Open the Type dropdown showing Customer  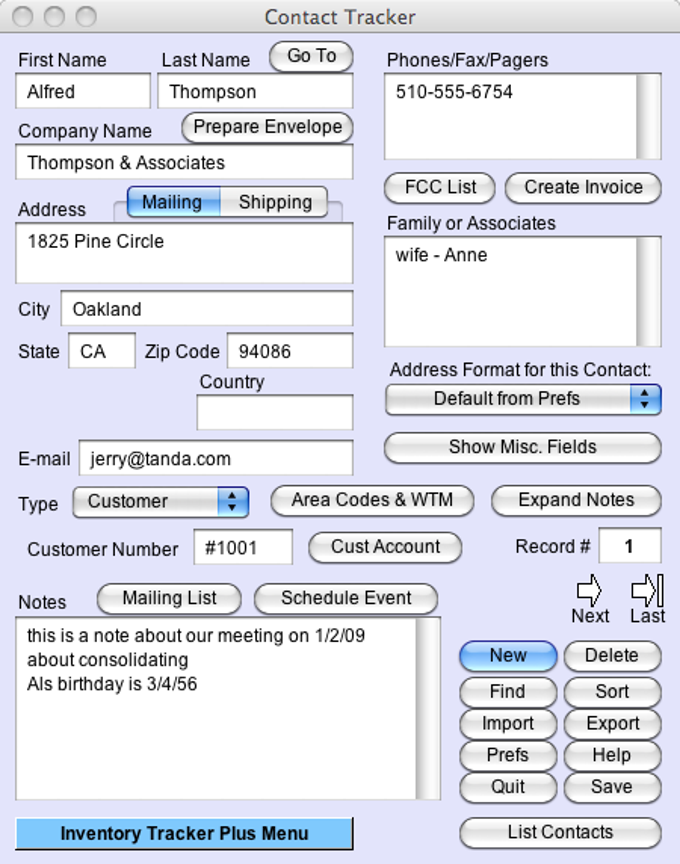(x=160, y=501)
